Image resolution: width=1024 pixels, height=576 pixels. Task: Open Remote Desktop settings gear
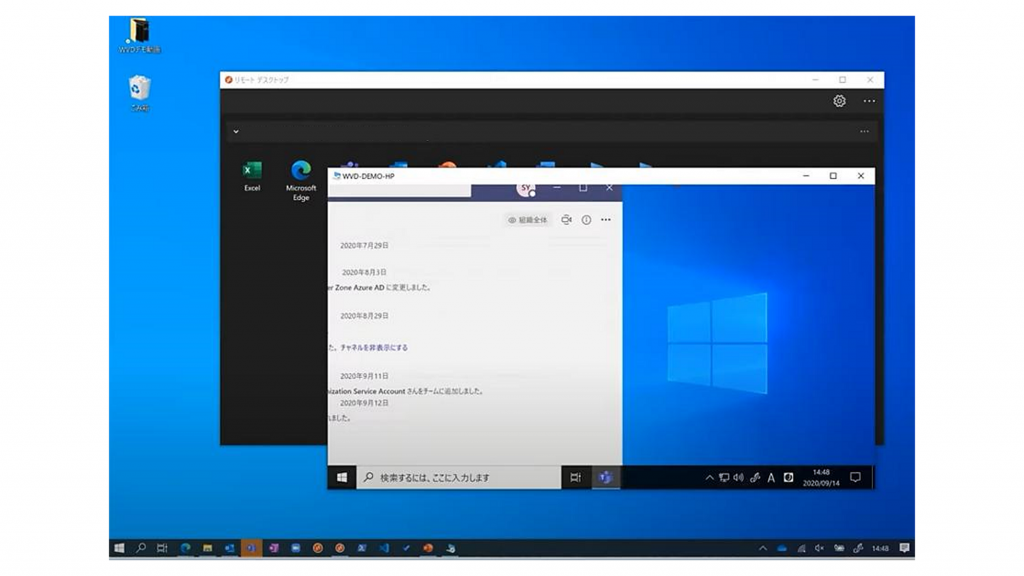(839, 101)
